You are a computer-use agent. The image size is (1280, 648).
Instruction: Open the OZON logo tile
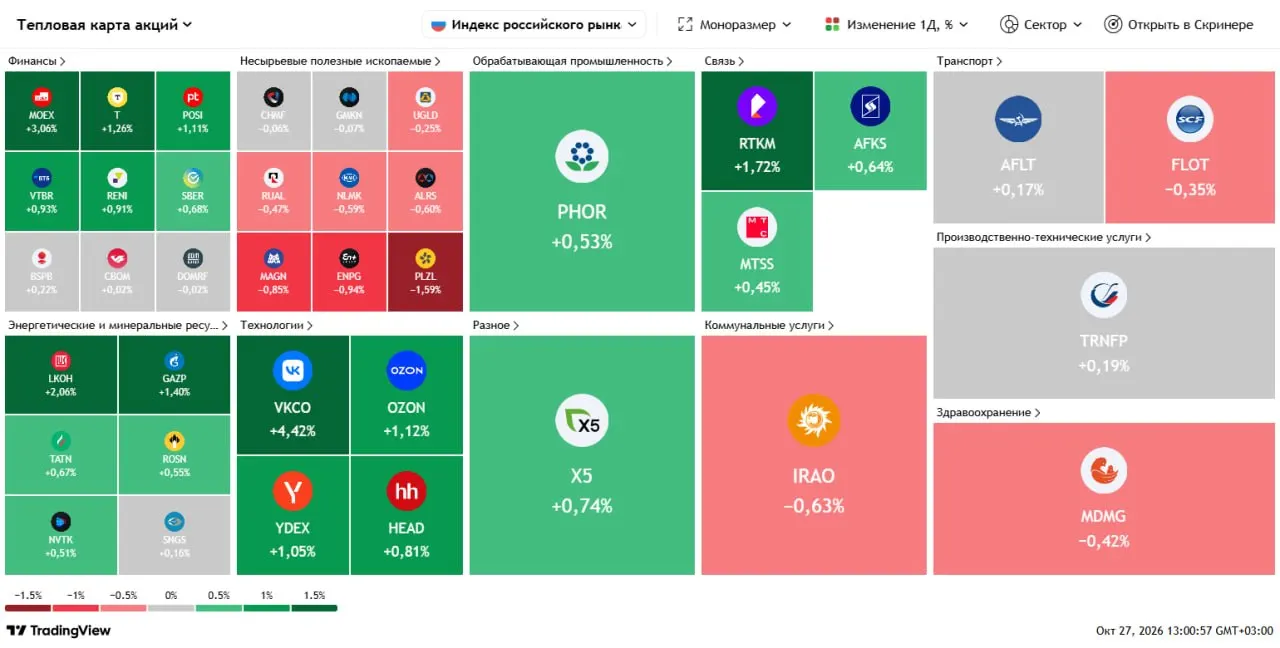point(407,371)
